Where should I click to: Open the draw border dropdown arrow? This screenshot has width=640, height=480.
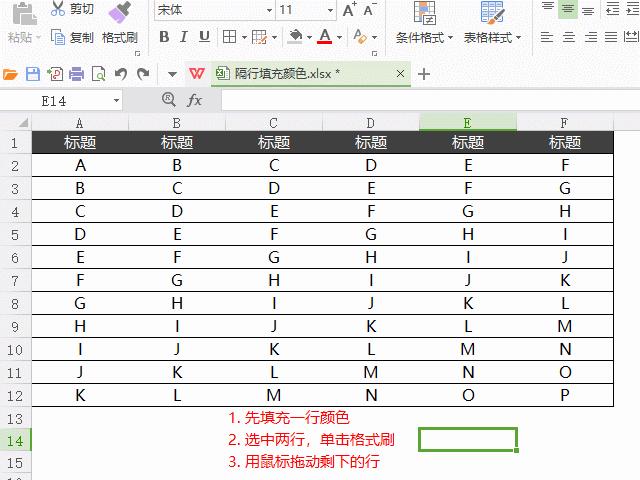tap(274, 38)
